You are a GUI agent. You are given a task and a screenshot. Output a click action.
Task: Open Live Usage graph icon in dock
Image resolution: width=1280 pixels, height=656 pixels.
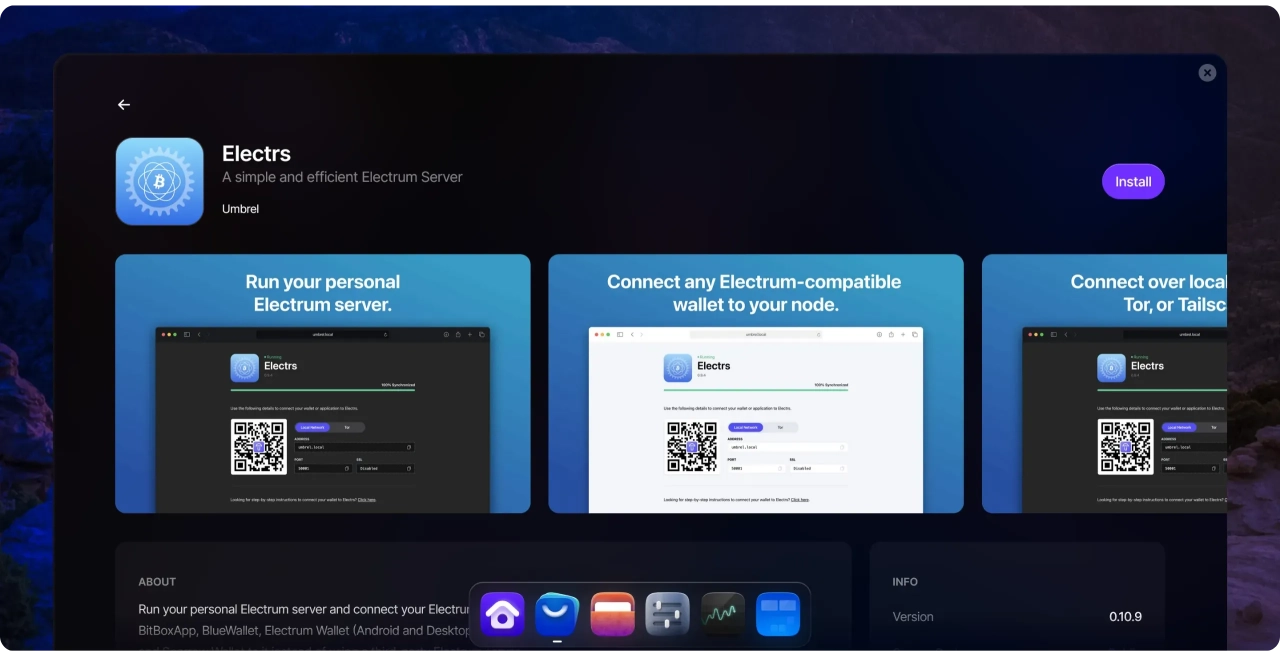722,615
